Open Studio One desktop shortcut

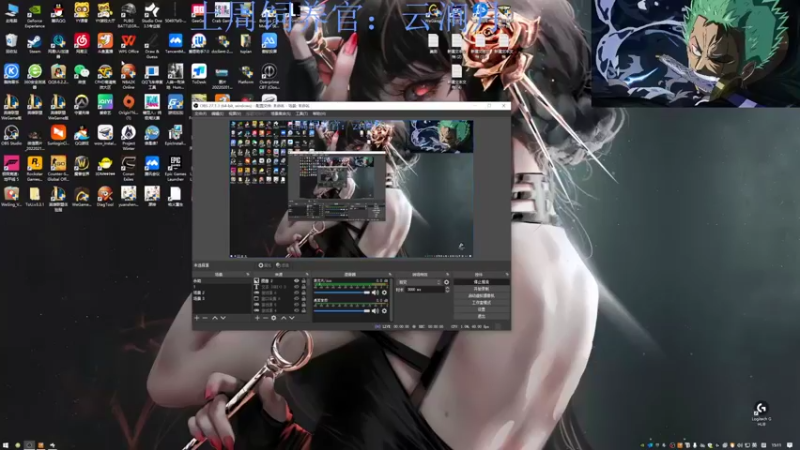click(x=152, y=14)
